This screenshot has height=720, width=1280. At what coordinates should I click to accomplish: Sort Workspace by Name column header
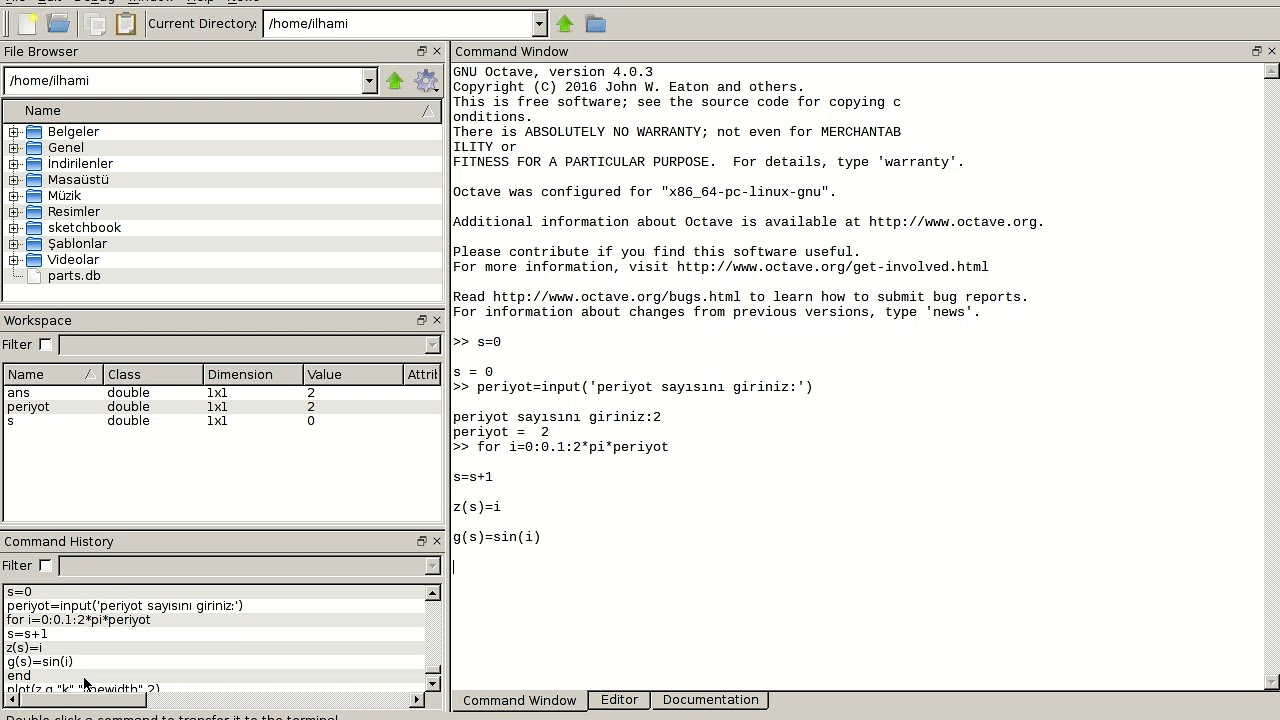(52, 374)
